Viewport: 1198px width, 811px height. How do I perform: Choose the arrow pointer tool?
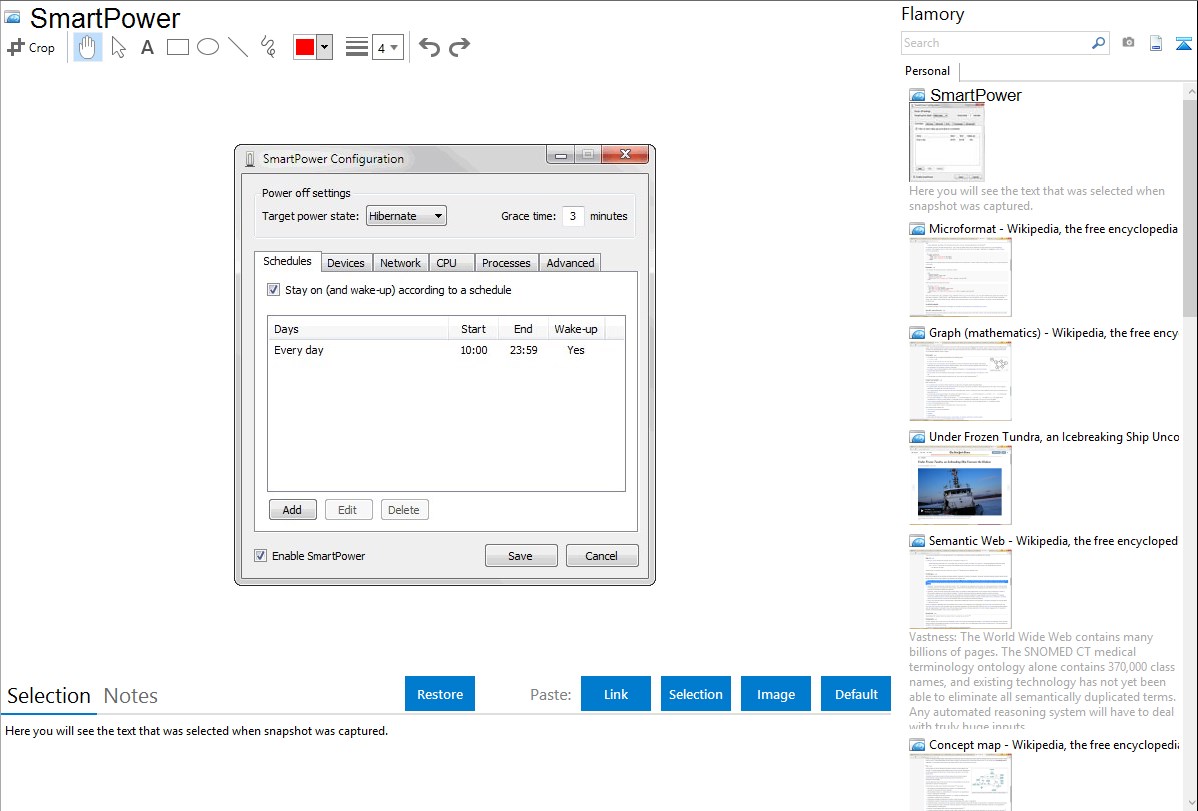click(119, 47)
